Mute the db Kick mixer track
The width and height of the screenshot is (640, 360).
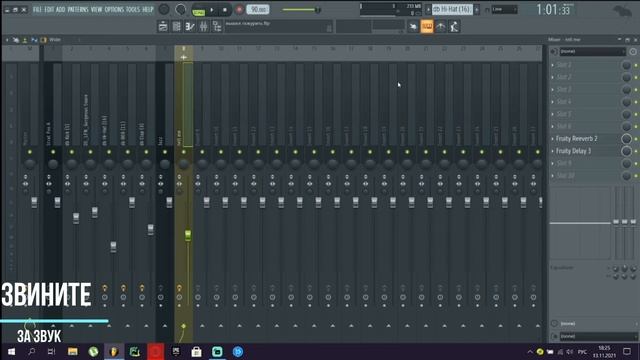pos(71,152)
